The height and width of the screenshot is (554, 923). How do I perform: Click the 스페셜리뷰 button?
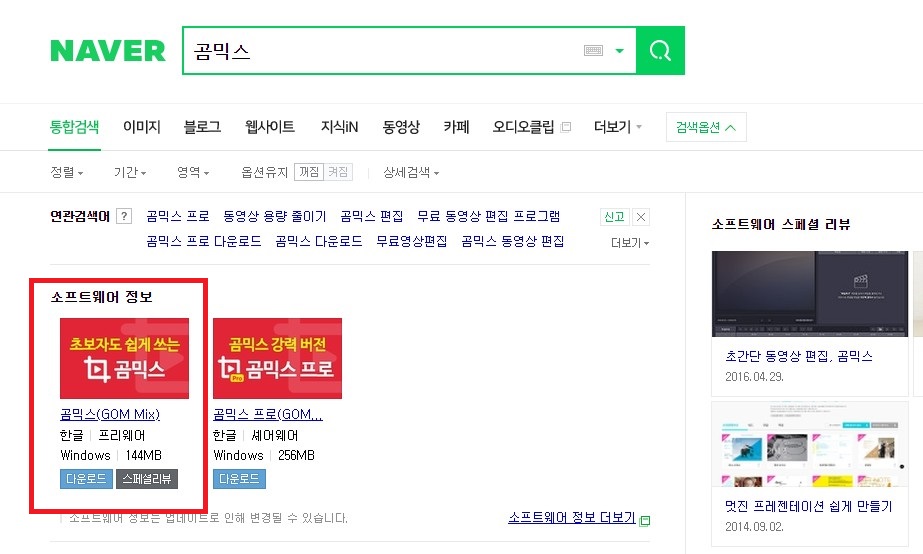[147, 479]
